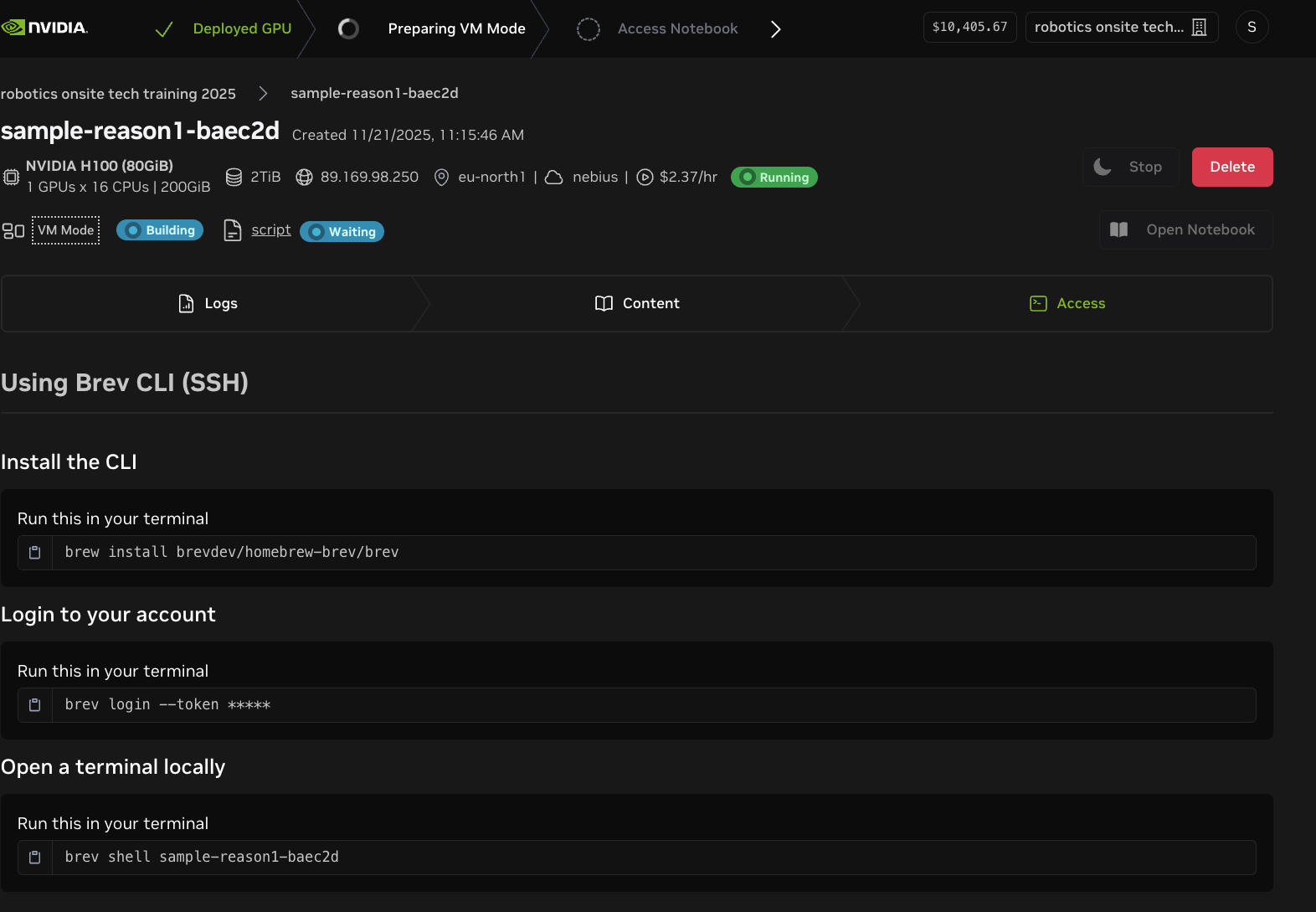
Task: Select the Access tab
Action: coord(1067,303)
